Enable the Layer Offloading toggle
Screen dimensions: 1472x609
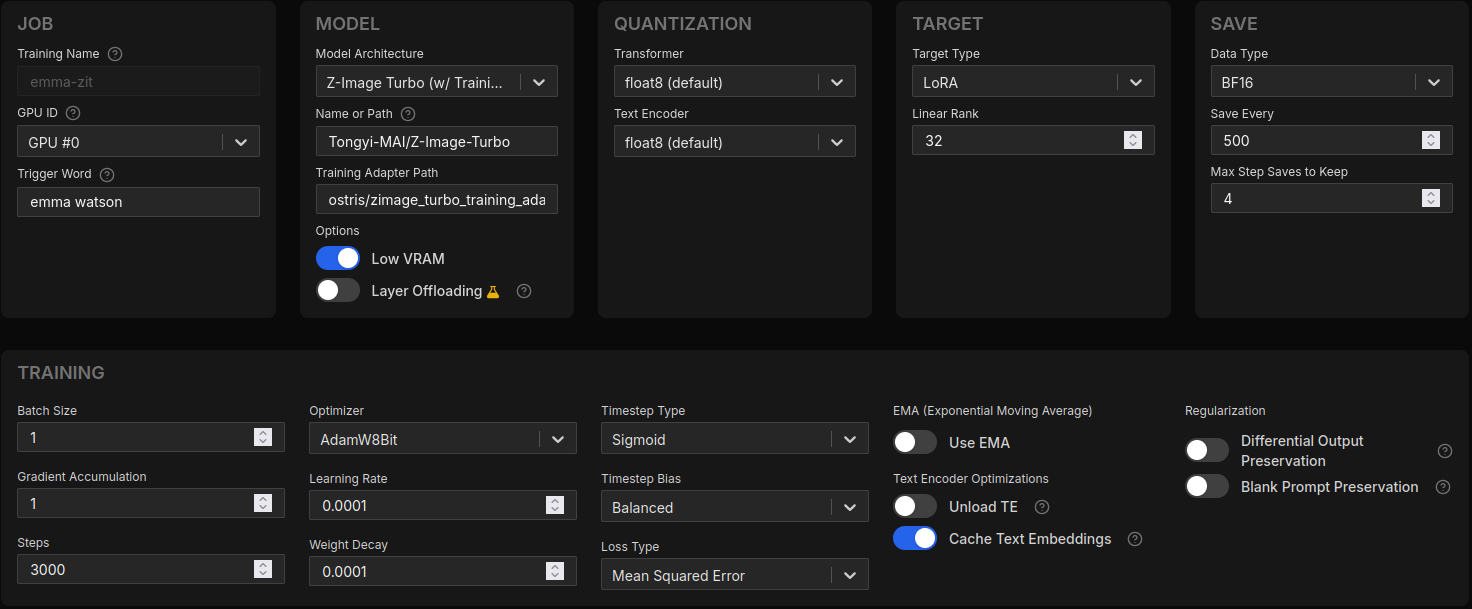[338, 290]
